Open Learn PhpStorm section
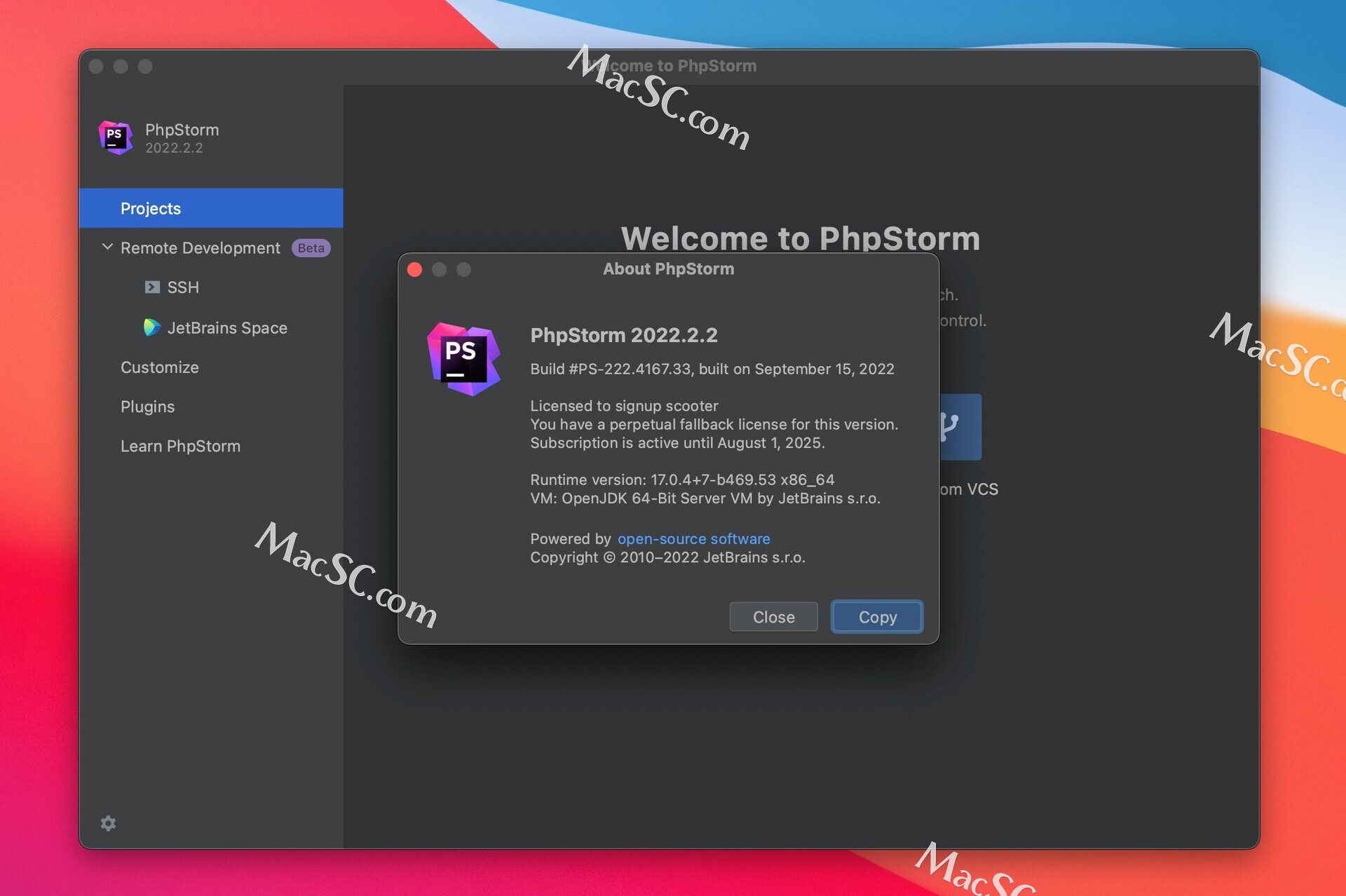Screen dimensions: 1346x896 tap(180, 446)
